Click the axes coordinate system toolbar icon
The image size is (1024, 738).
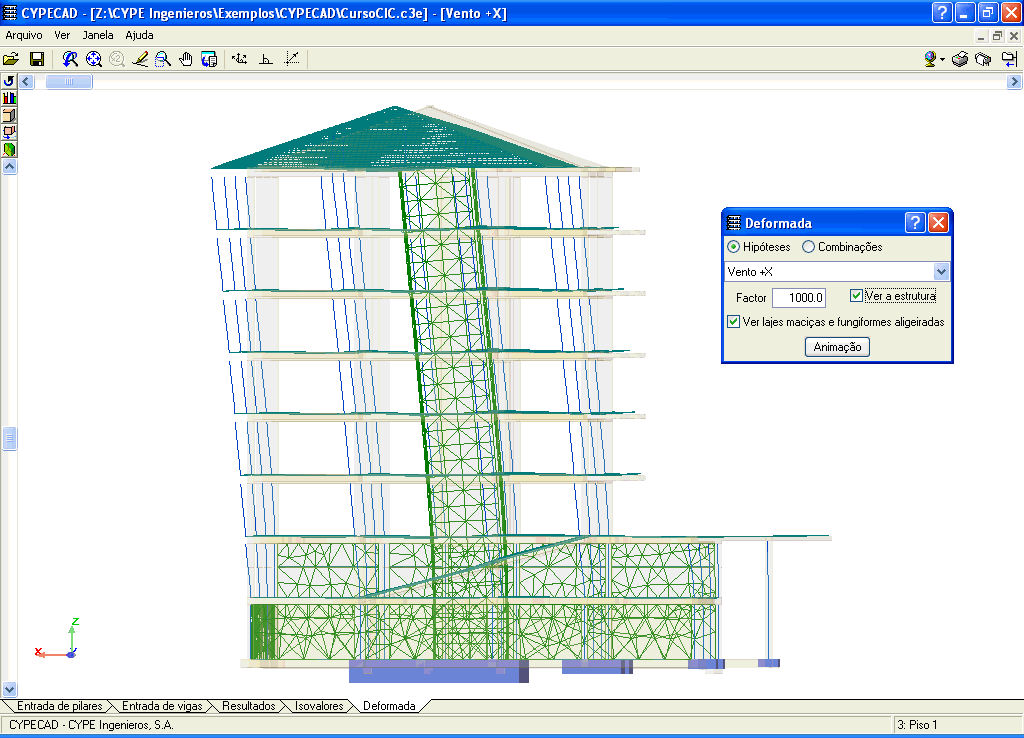pyautogui.click(x=240, y=59)
